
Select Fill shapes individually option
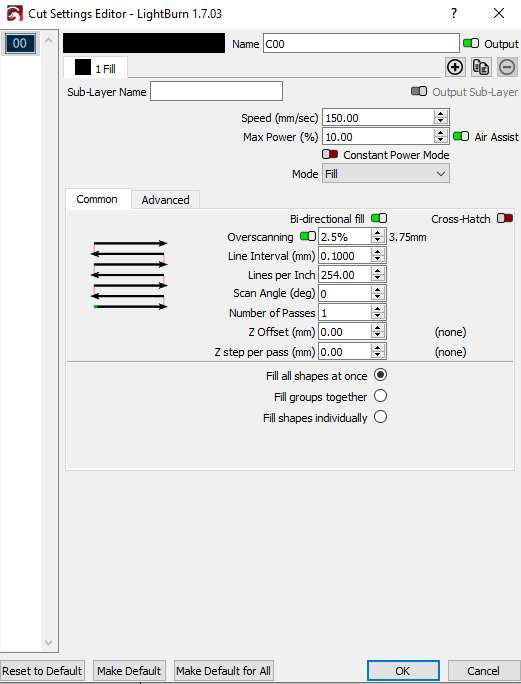pos(380,417)
